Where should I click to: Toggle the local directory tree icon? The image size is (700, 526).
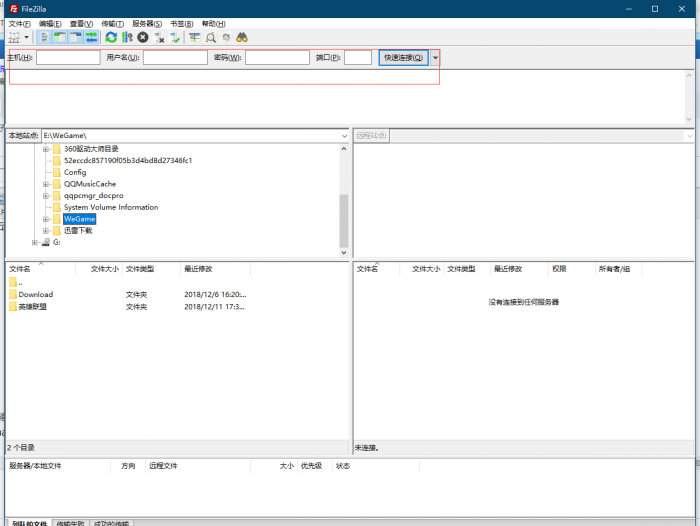[60, 37]
